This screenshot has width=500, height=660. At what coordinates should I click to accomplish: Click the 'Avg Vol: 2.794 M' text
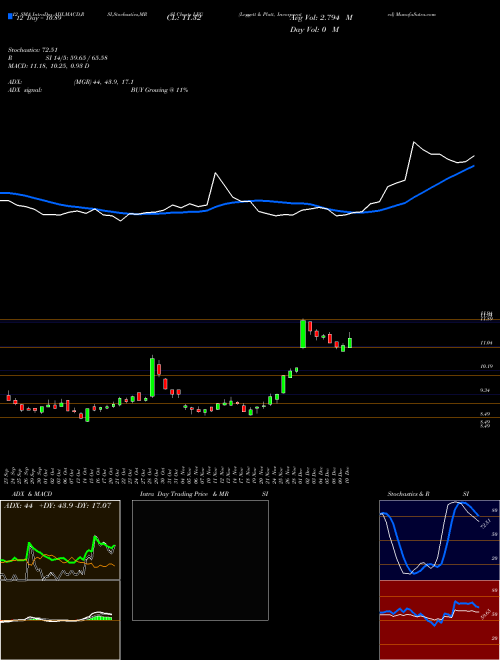pyautogui.click(x=321, y=18)
